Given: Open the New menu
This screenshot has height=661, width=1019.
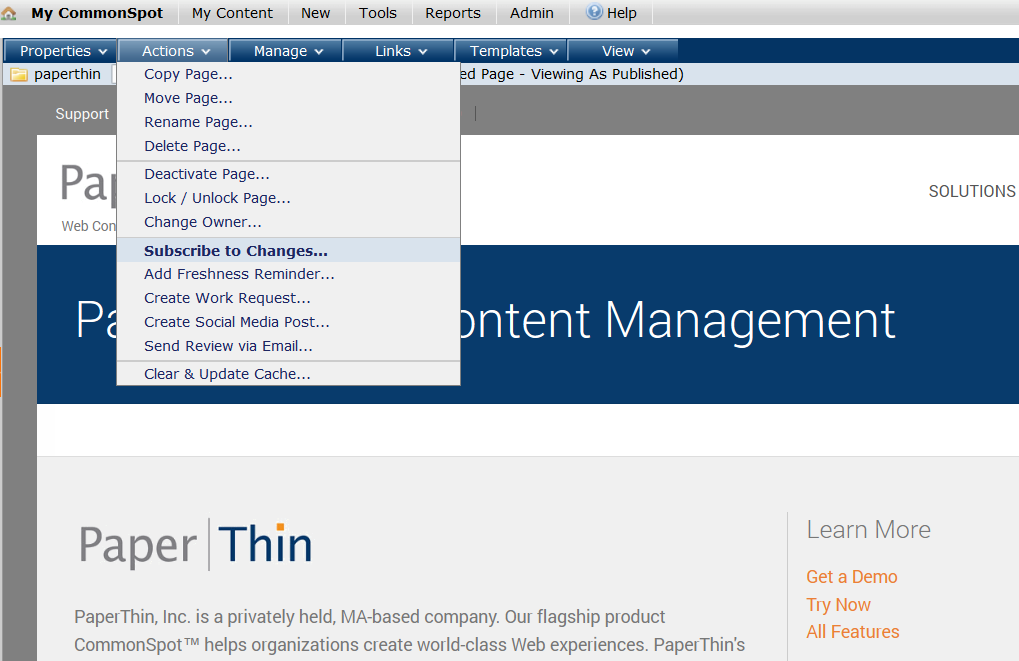Looking at the screenshot, I should (x=315, y=13).
